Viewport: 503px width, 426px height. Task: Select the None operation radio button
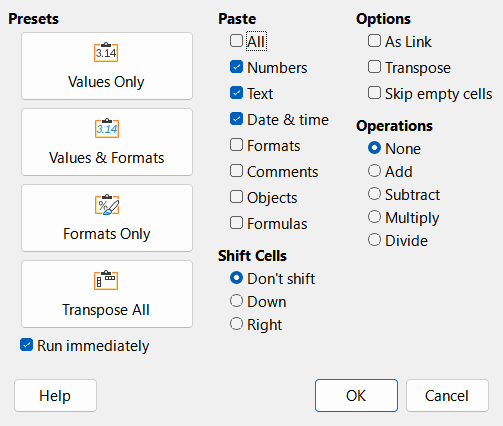[x=374, y=148]
